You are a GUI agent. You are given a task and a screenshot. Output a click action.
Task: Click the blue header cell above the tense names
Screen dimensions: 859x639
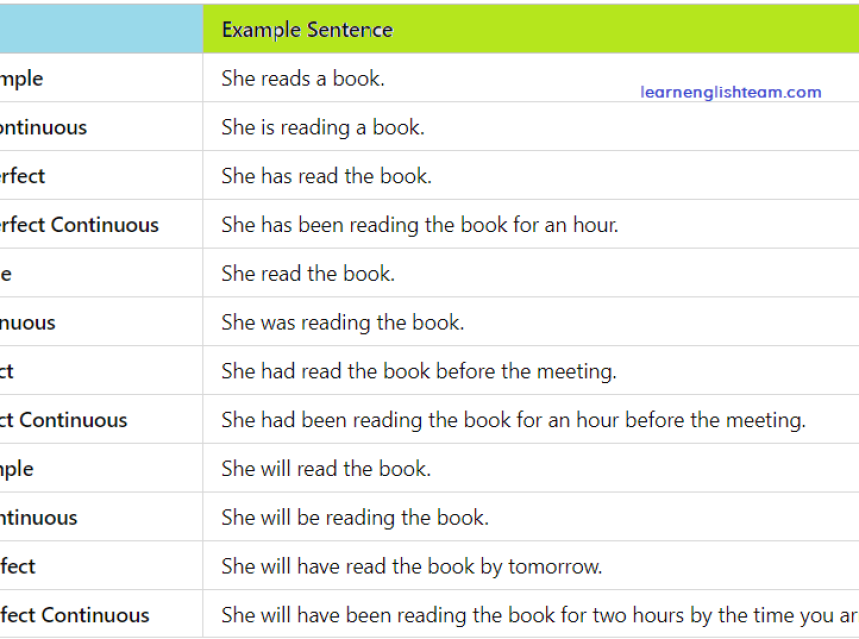click(x=100, y=28)
